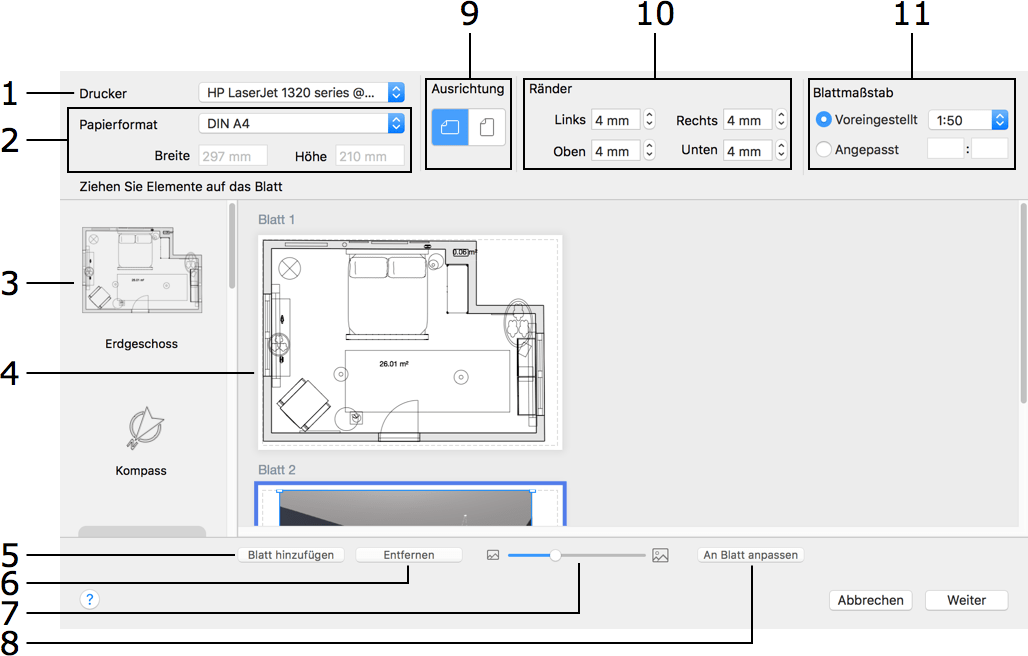
Task: Select the Blatt 1 sheet preview
Action: 410,342
